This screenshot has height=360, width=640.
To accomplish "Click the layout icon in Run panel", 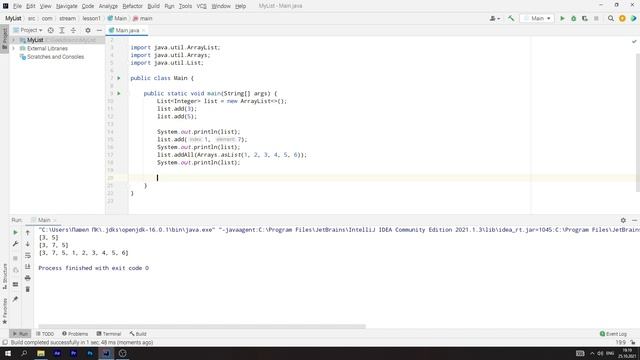I will [x=16, y=284].
